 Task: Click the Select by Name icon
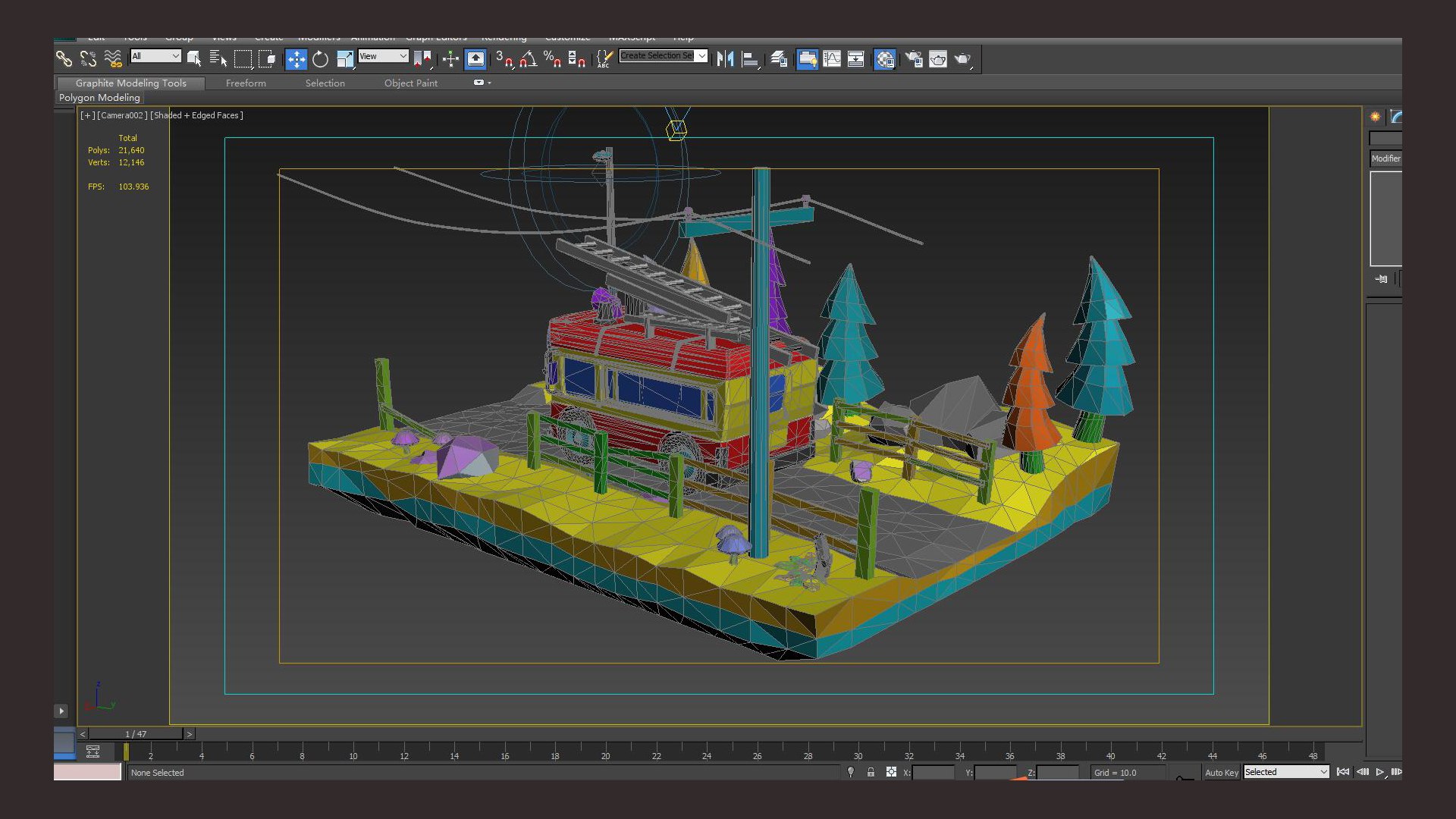pos(218,59)
